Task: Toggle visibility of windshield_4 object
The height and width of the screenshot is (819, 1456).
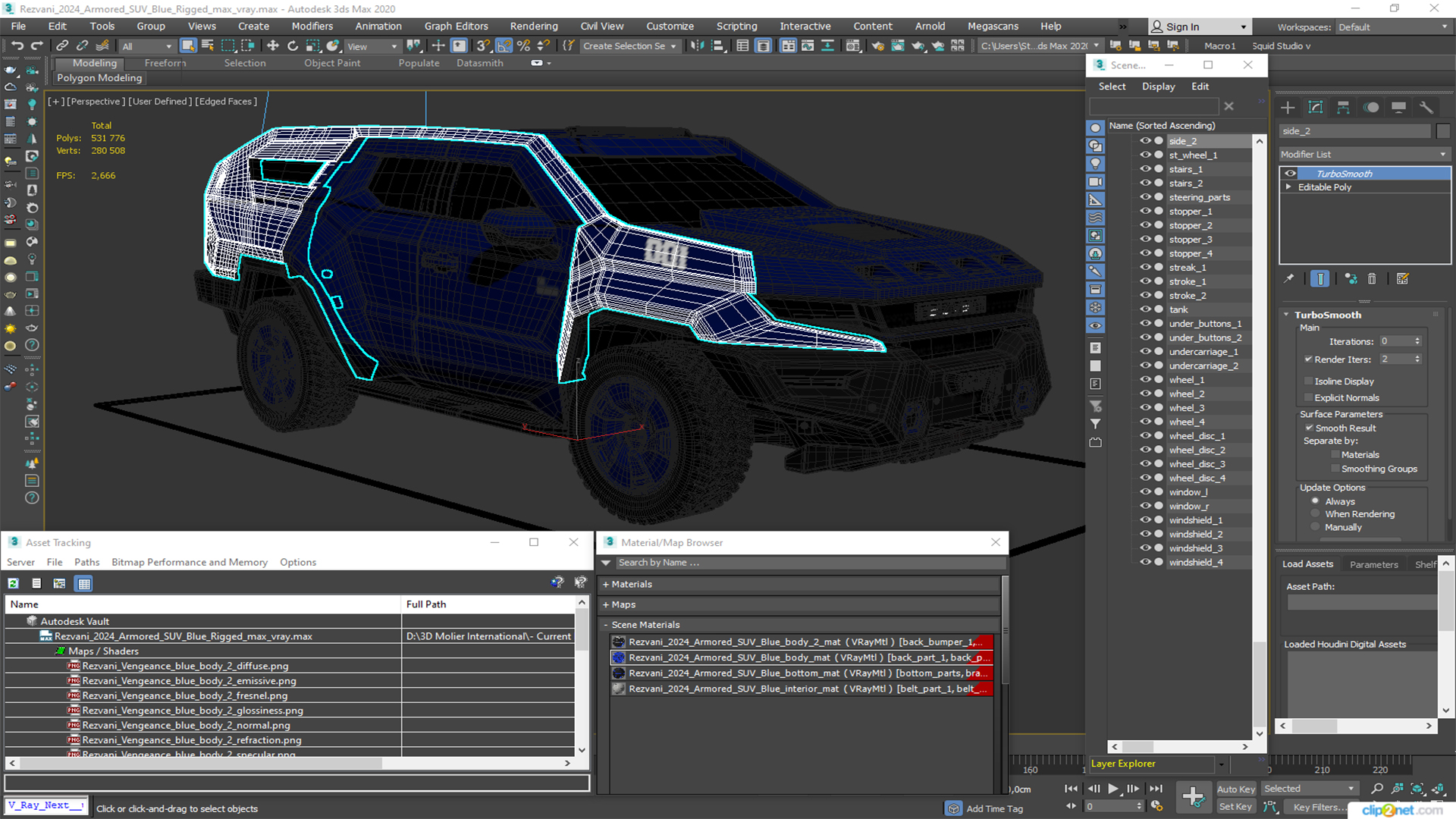Action: coord(1145,562)
